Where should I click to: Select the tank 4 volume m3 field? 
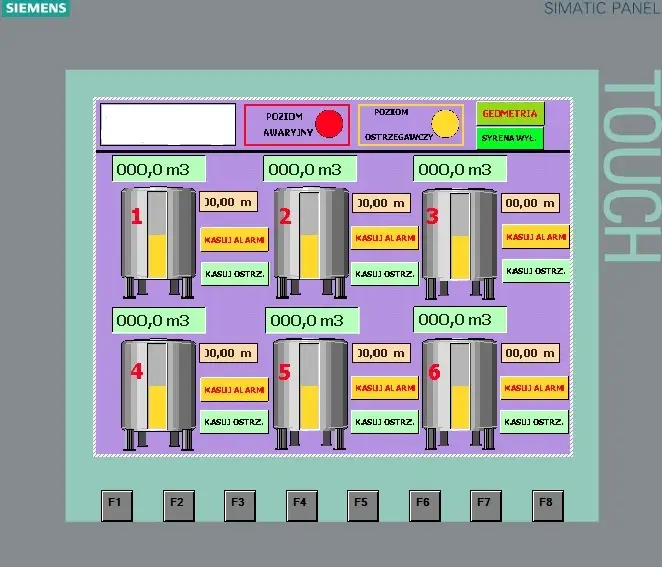[x=159, y=320]
